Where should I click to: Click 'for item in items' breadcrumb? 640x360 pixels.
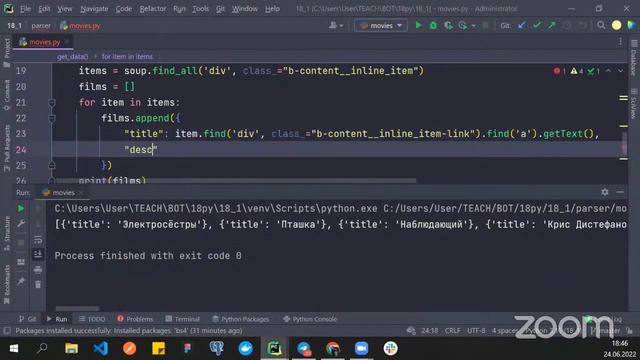tap(127, 56)
